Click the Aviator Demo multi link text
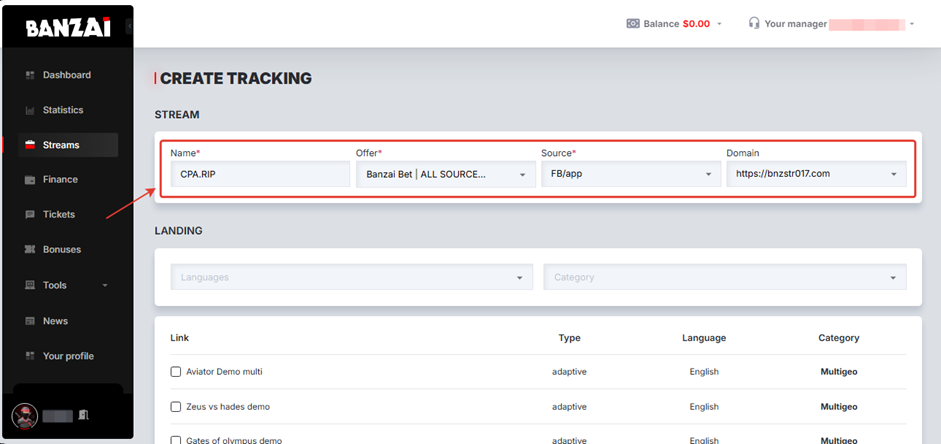 [x=224, y=372]
